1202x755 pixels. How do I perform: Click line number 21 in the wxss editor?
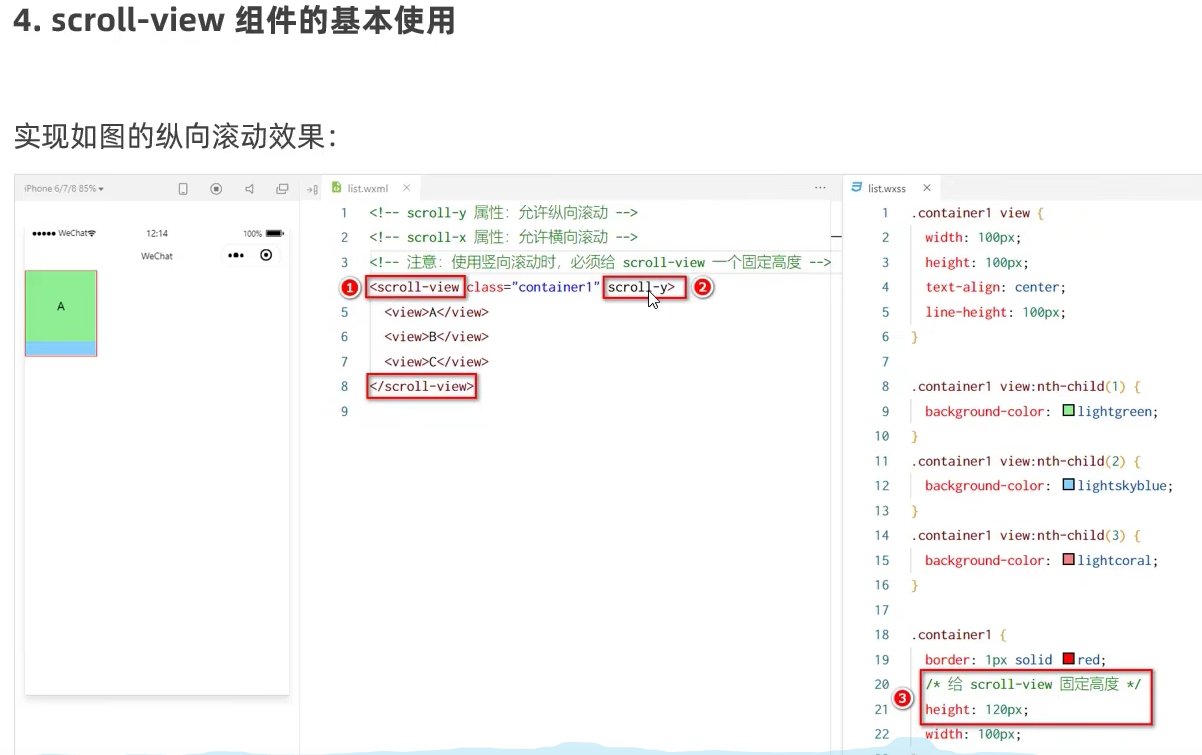click(881, 709)
